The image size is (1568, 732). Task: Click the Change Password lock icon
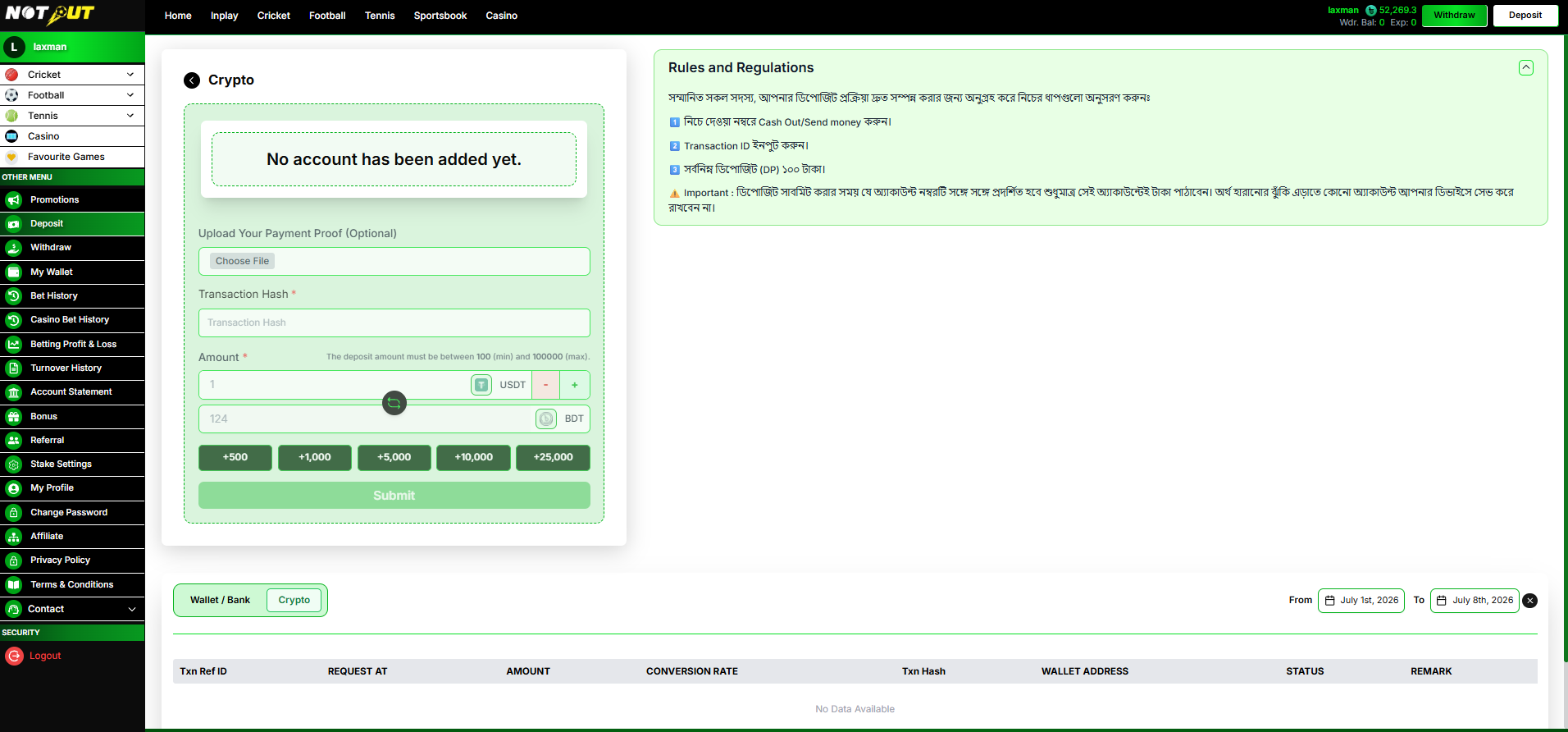pos(14,513)
